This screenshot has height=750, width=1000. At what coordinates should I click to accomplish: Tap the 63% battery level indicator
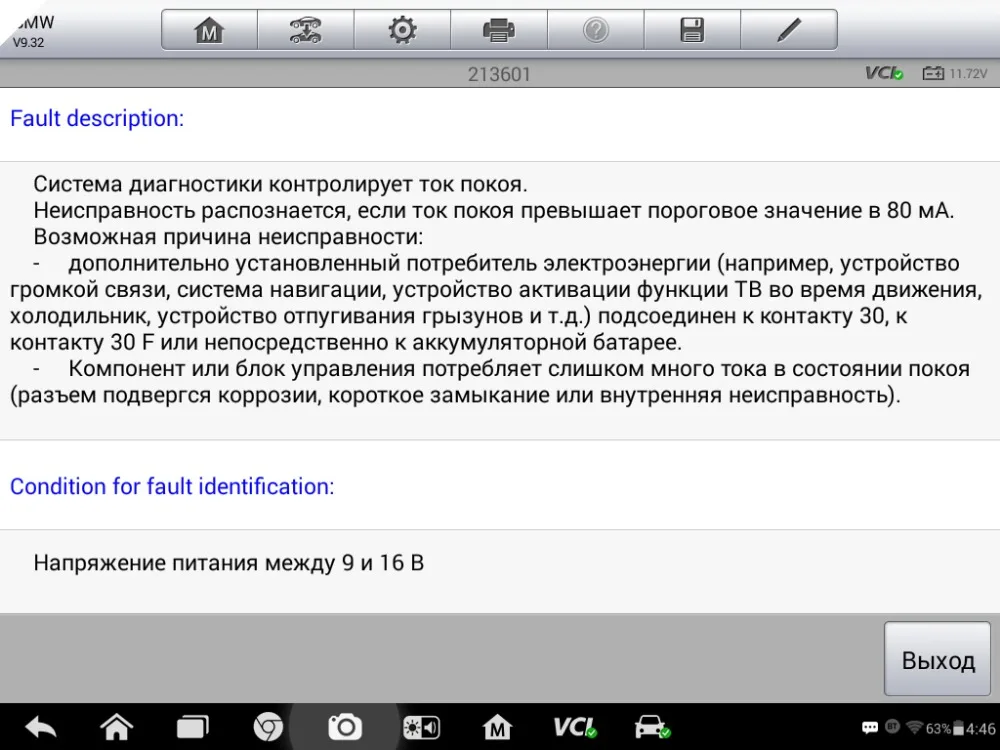click(945, 728)
